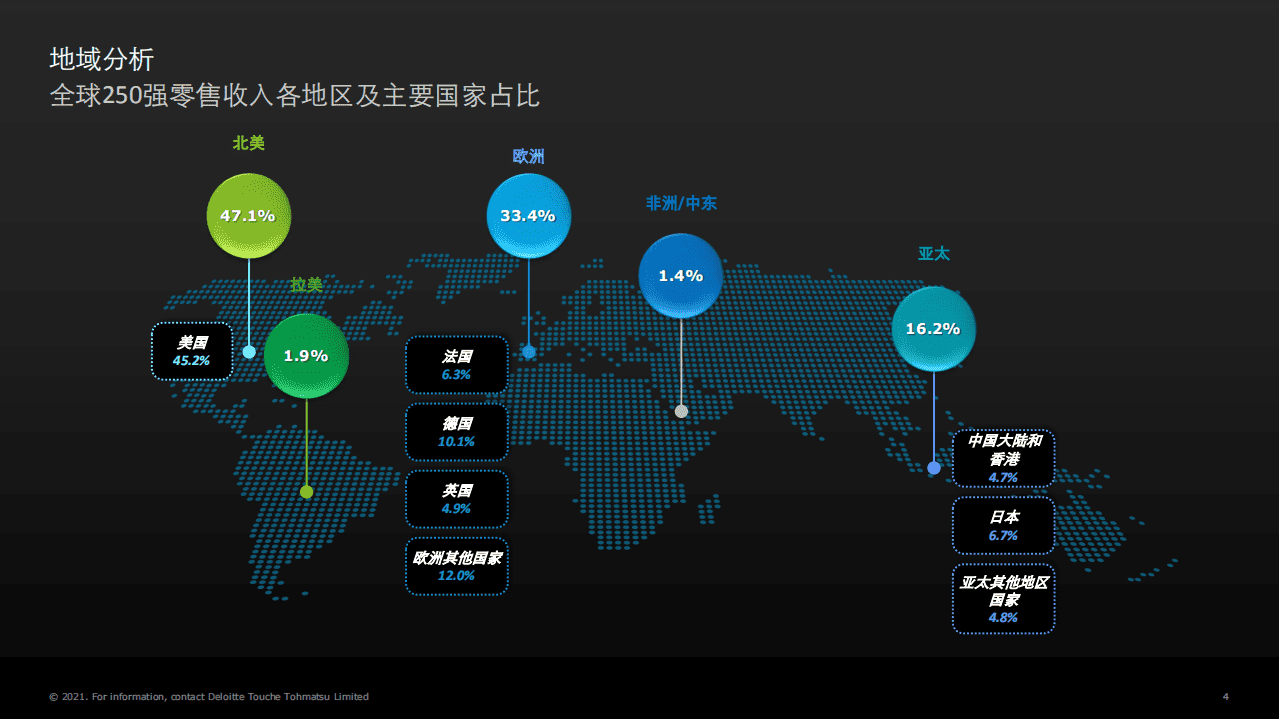Click the 地域分析 slide title
Image resolution: width=1279 pixels, height=719 pixels.
pyautogui.click(x=102, y=59)
